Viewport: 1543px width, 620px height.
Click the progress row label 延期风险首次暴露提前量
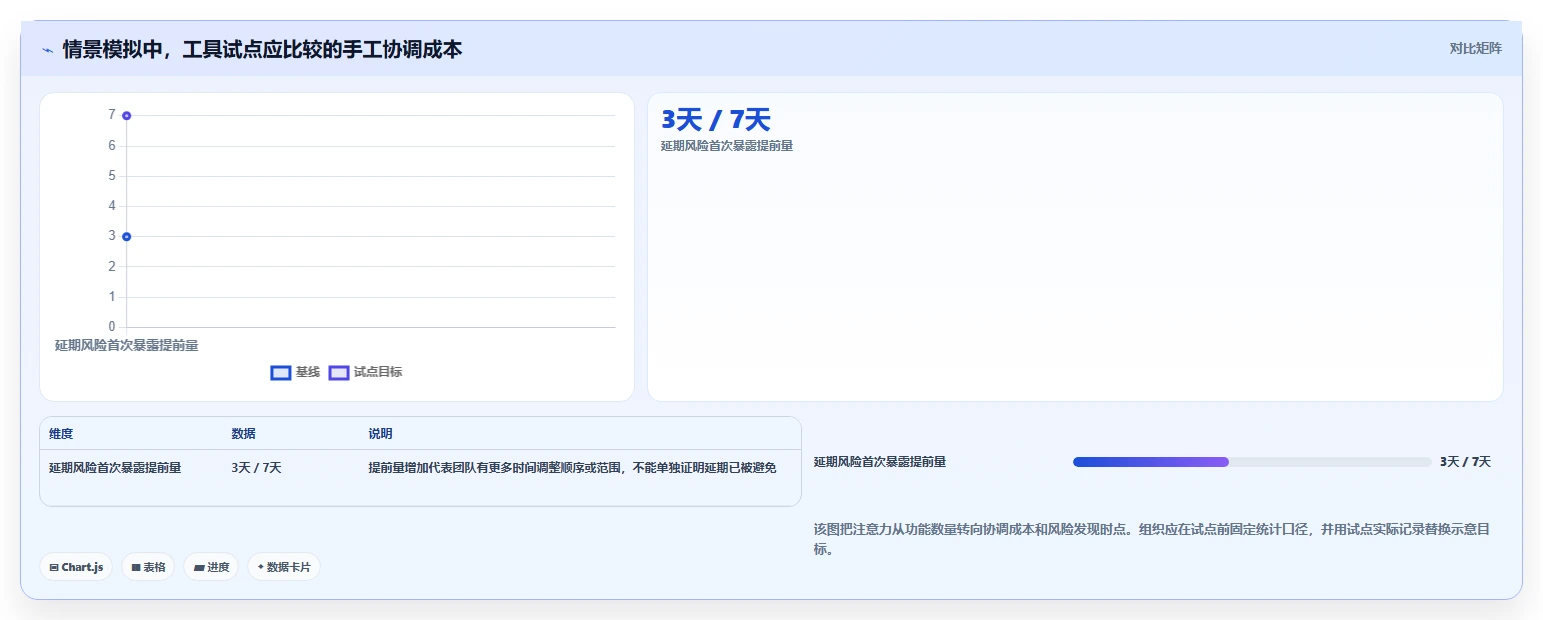pyautogui.click(x=880, y=462)
